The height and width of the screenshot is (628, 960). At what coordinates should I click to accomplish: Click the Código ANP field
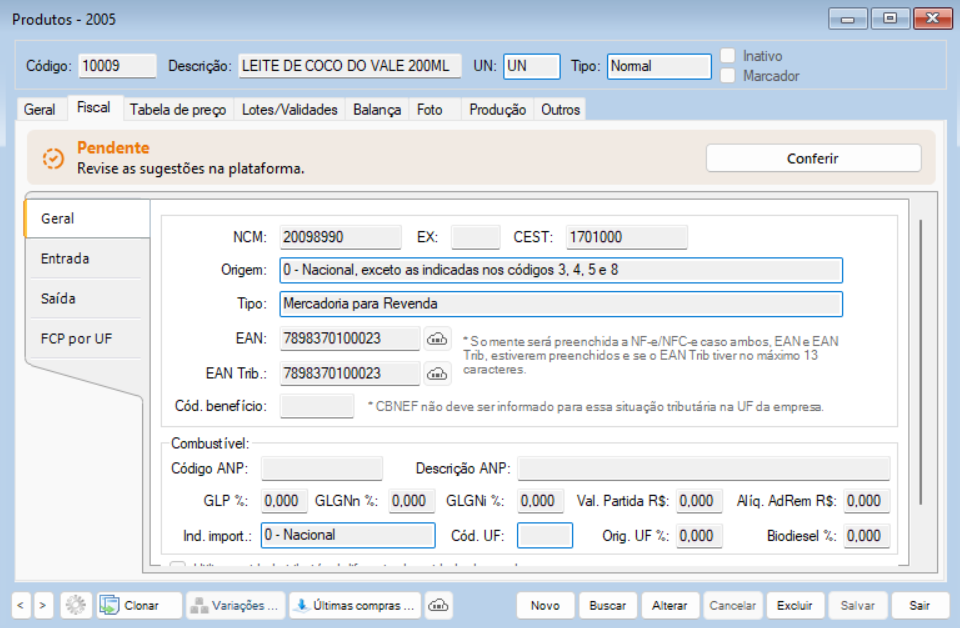(x=322, y=468)
